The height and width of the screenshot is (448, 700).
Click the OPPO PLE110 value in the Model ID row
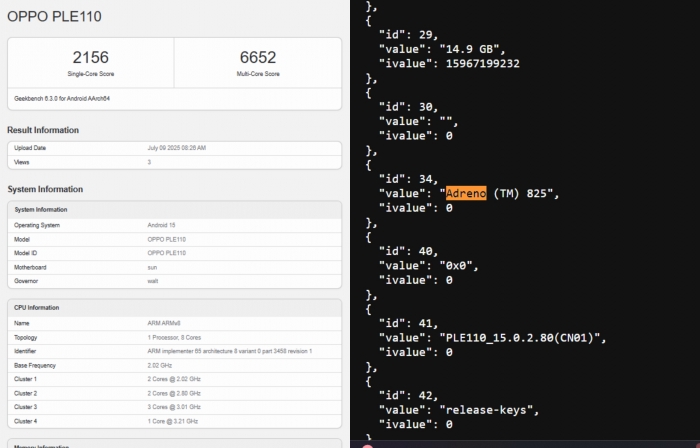[x=167, y=253]
